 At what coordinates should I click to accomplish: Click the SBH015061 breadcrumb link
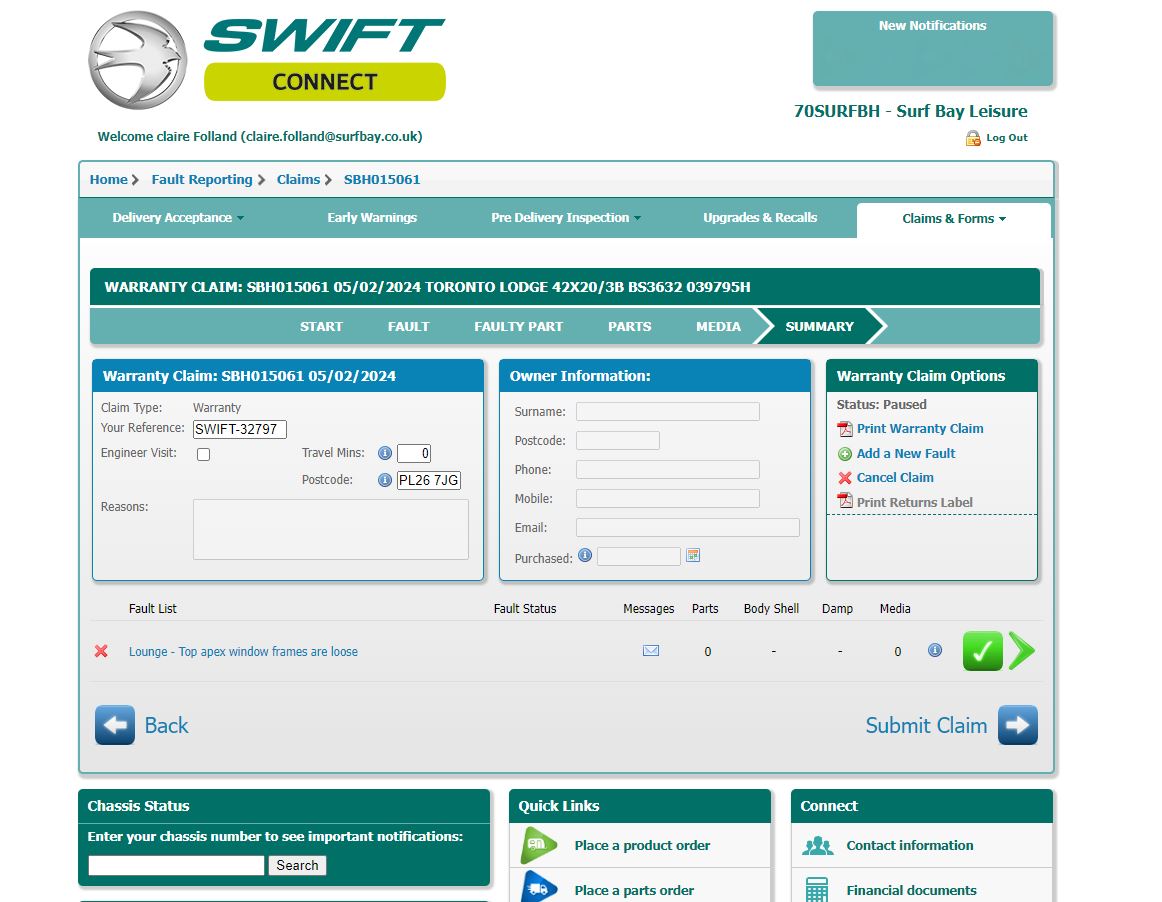click(382, 179)
